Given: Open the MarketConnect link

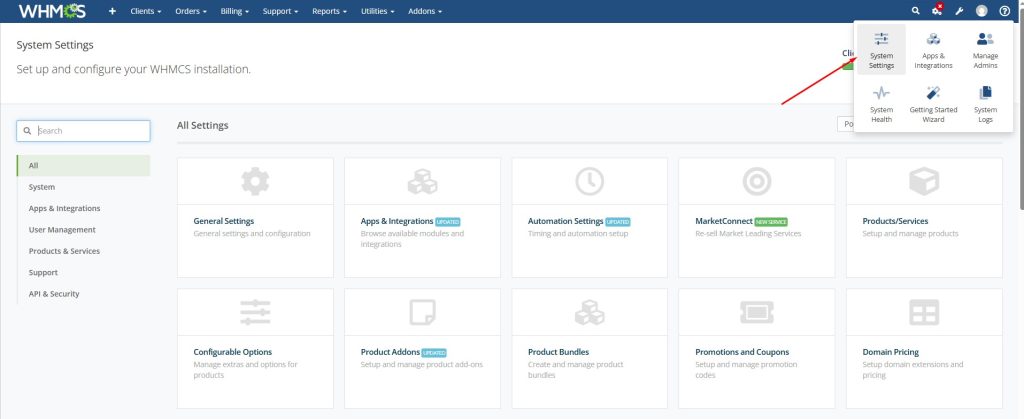Looking at the screenshot, I should (x=724, y=221).
